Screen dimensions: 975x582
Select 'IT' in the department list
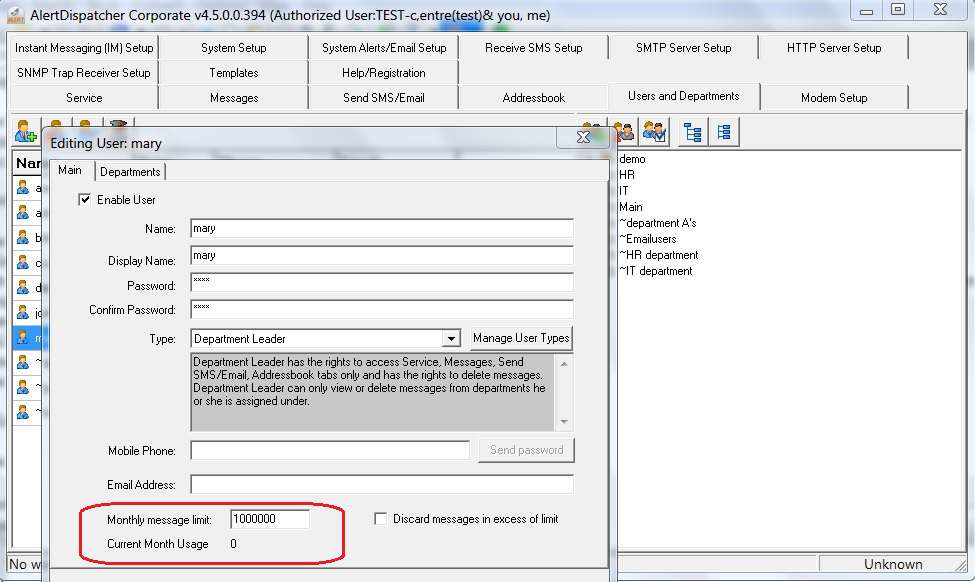624,191
